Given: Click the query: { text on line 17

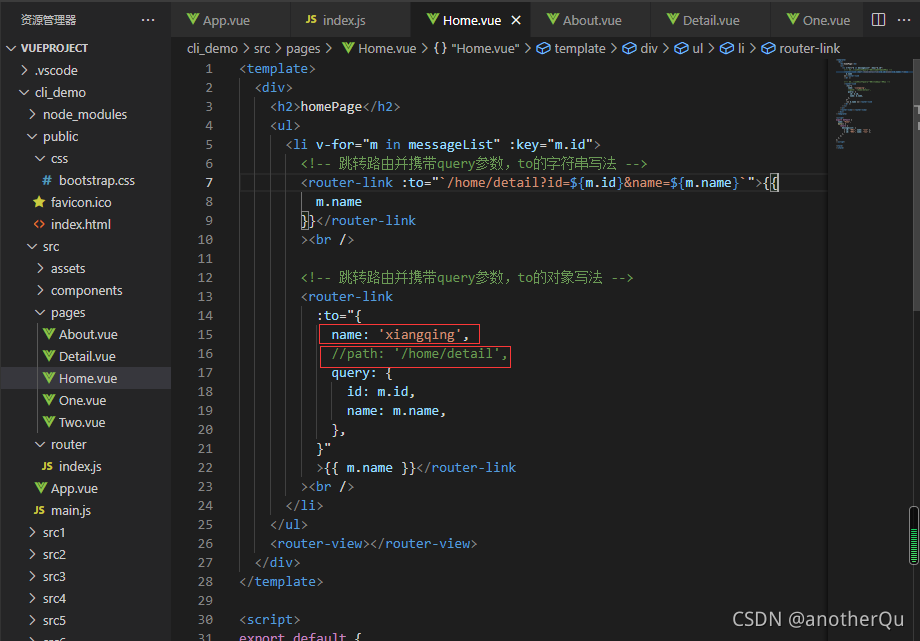Looking at the screenshot, I should (x=361, y=373).
